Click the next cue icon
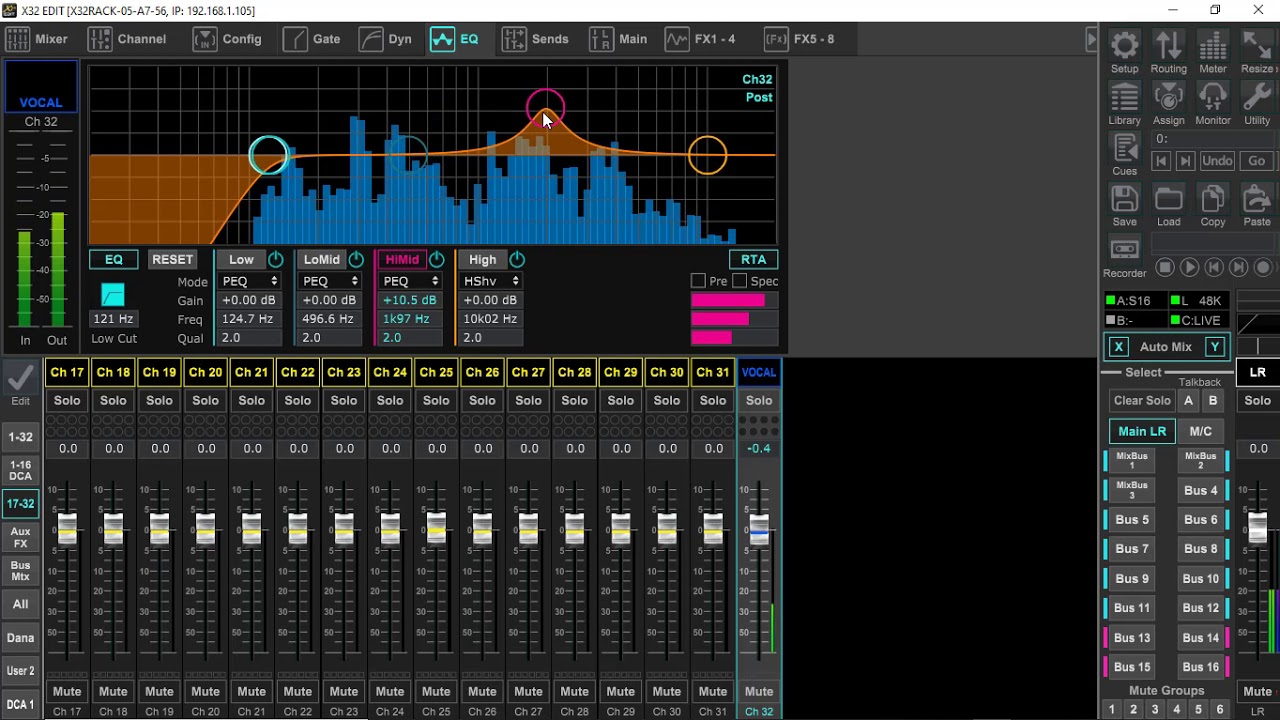This screenshot has height=720, width=1280. click(1185, 161)
